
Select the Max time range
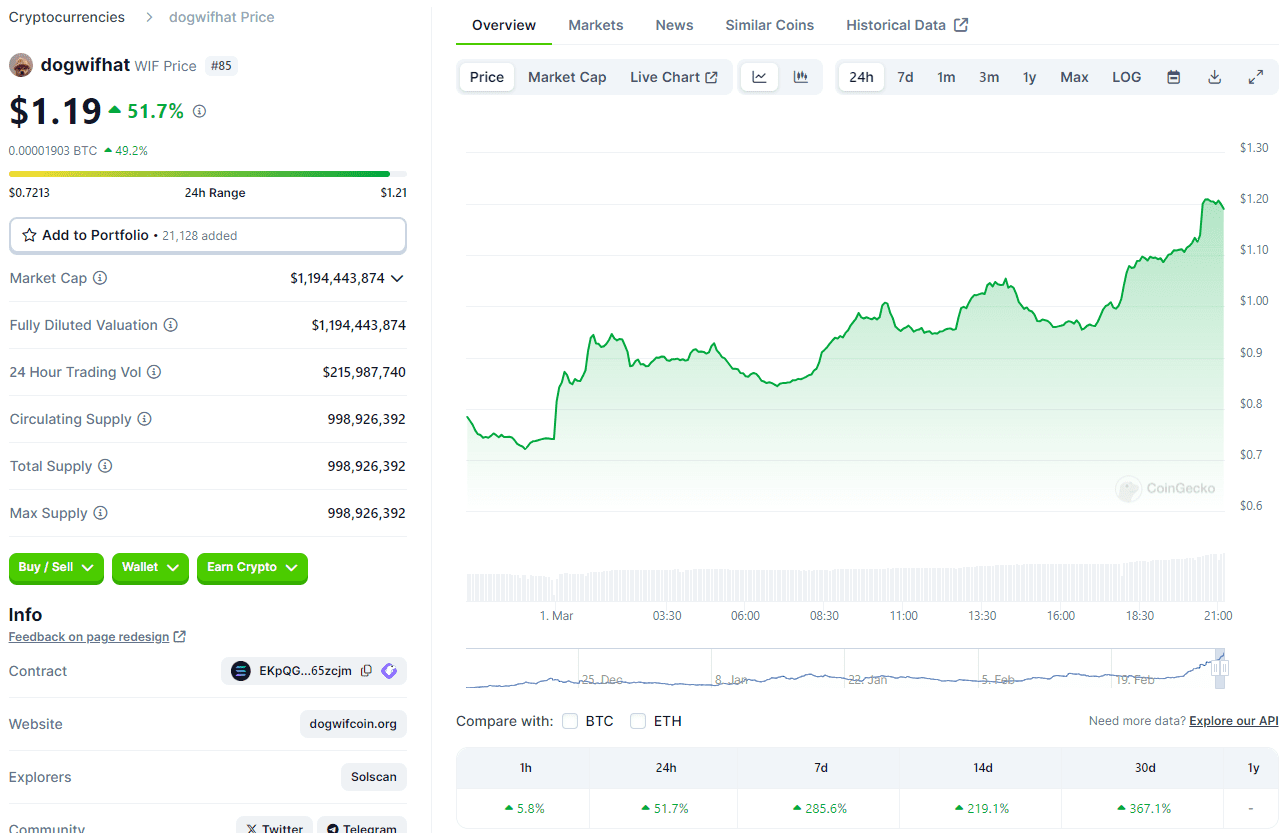coord(1074,77)
